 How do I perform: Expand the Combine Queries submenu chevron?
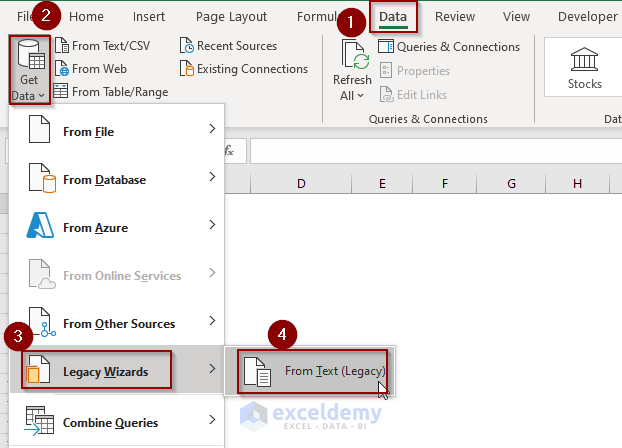212,420
